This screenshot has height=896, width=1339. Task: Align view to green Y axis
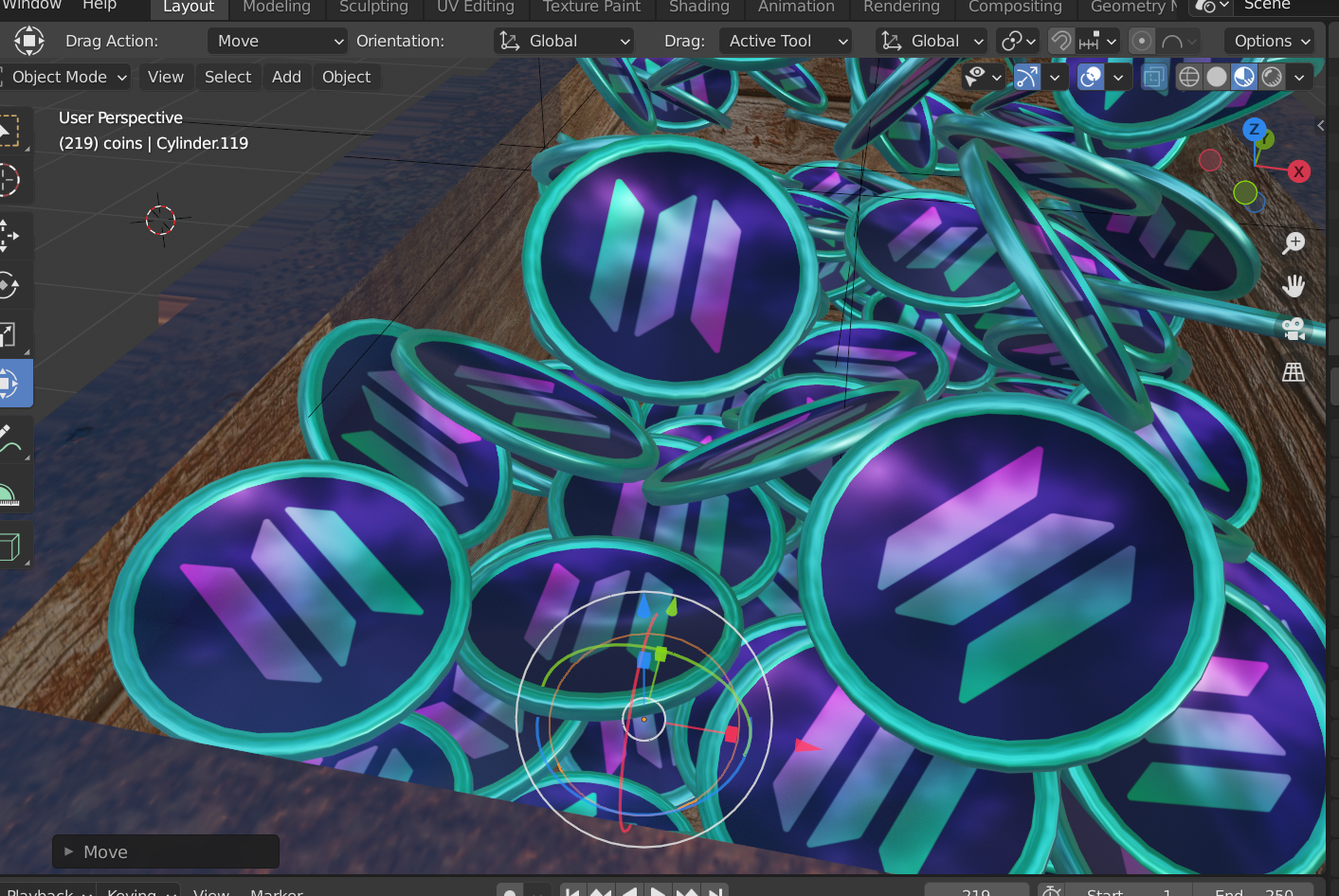coord(1266,140)
